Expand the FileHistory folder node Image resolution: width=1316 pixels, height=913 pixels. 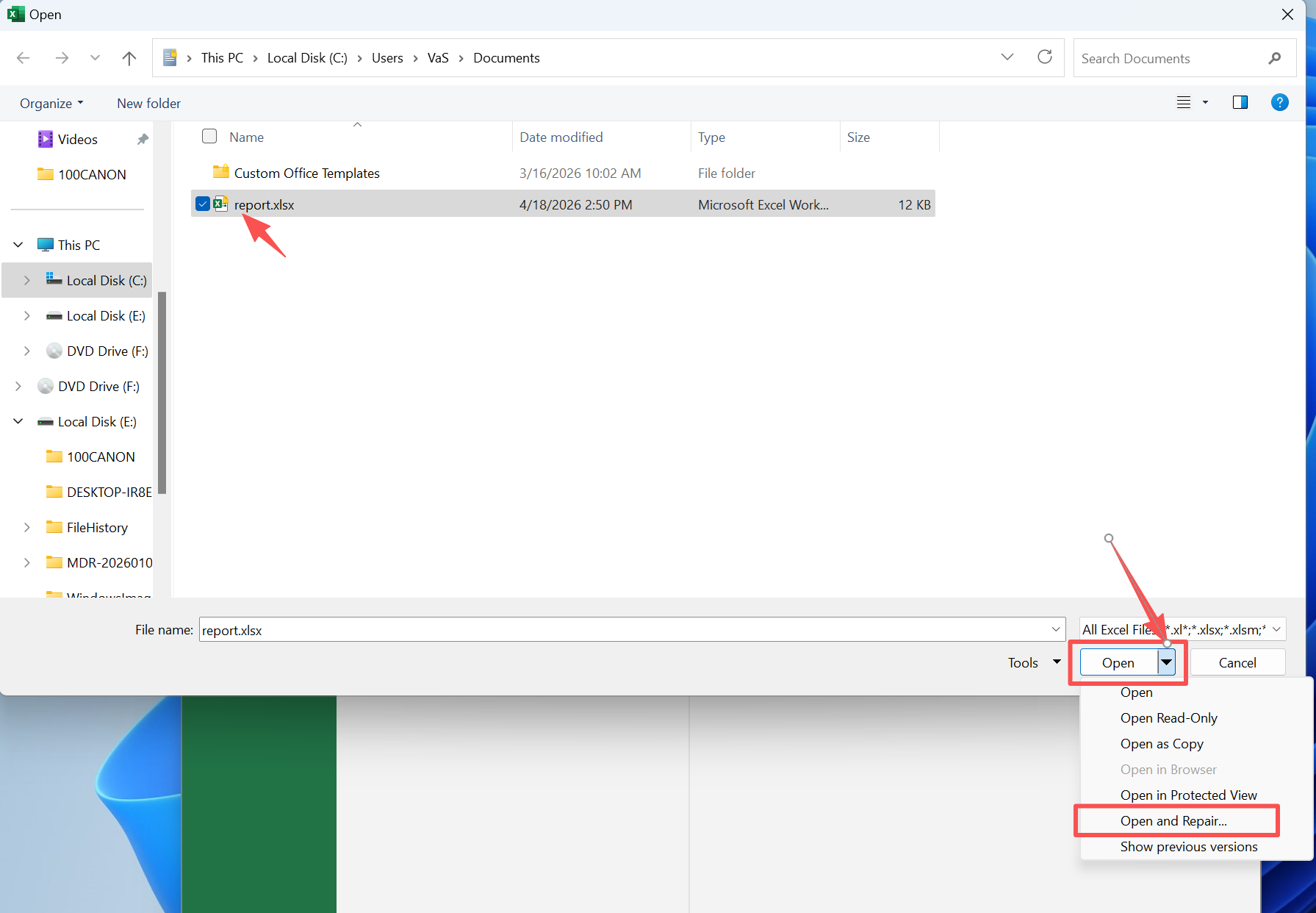point(27,527)
